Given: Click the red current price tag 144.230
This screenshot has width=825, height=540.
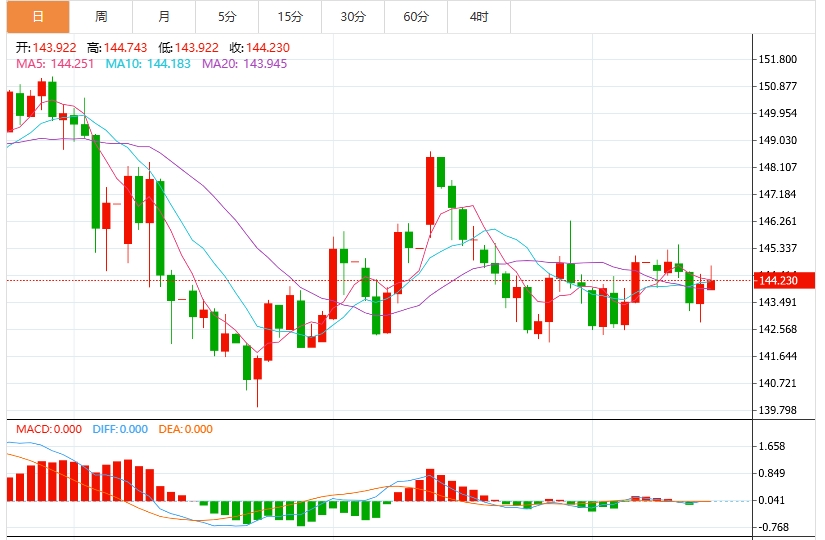Looking at the screenshot, I should (x=784, y=281).
